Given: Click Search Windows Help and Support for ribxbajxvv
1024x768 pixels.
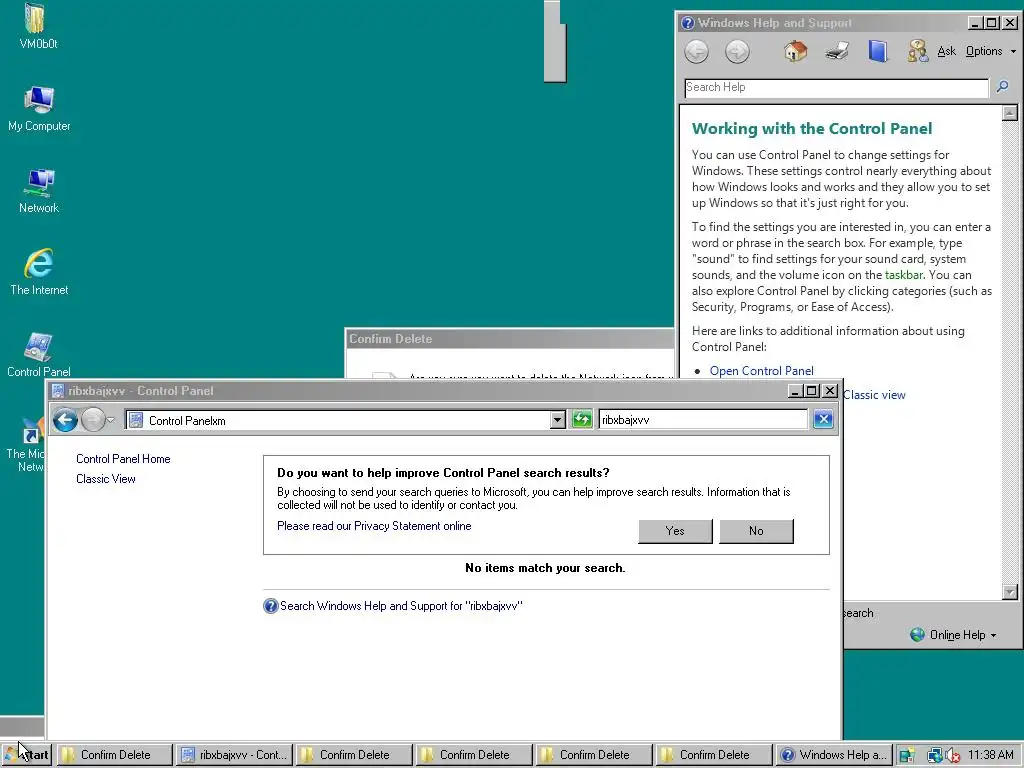Looking at the screenshot, I should [x=401, y=606].
